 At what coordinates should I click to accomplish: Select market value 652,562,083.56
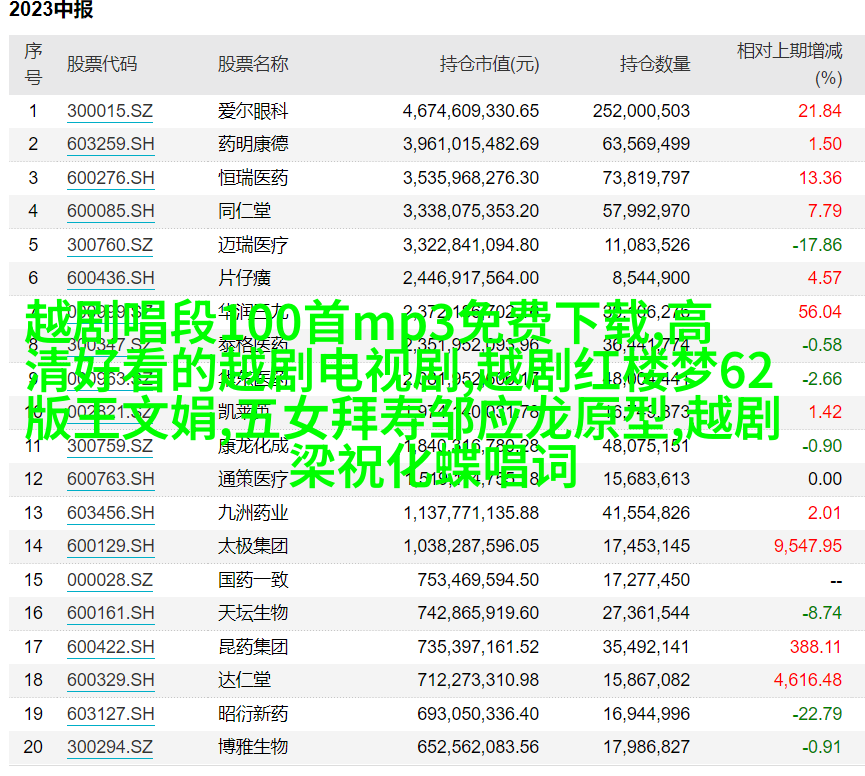pos(478,747)
